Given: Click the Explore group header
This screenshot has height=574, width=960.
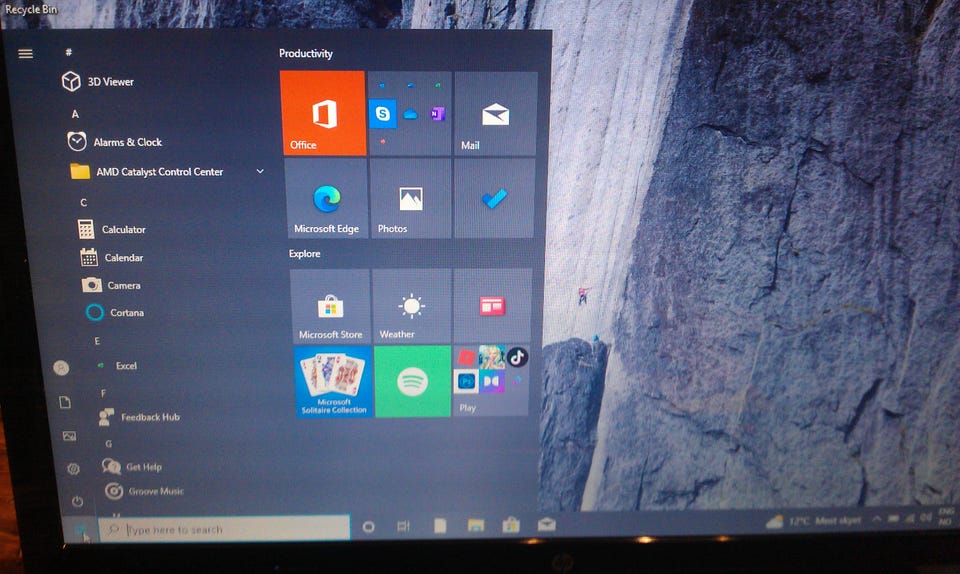Looking at the screenshot, I should (x=304, y=253).
